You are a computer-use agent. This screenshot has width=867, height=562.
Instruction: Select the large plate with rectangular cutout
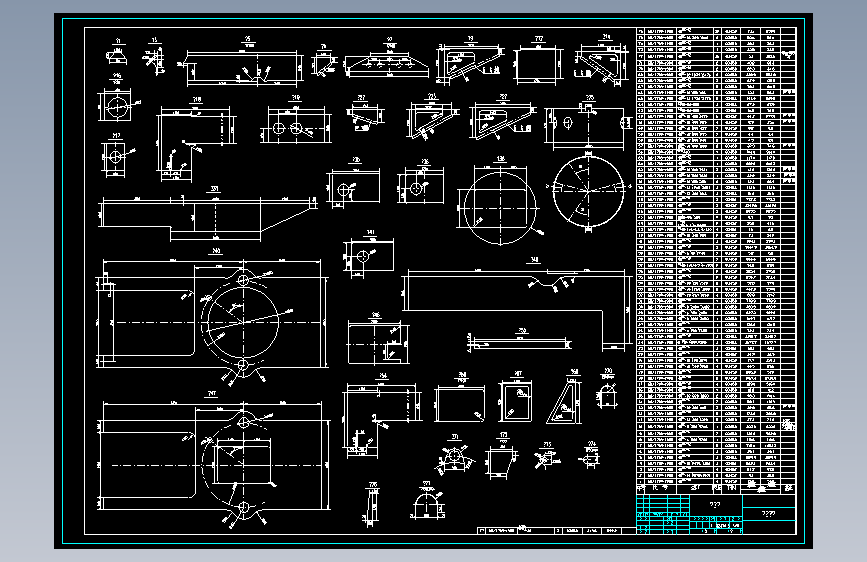click(213, 465)
